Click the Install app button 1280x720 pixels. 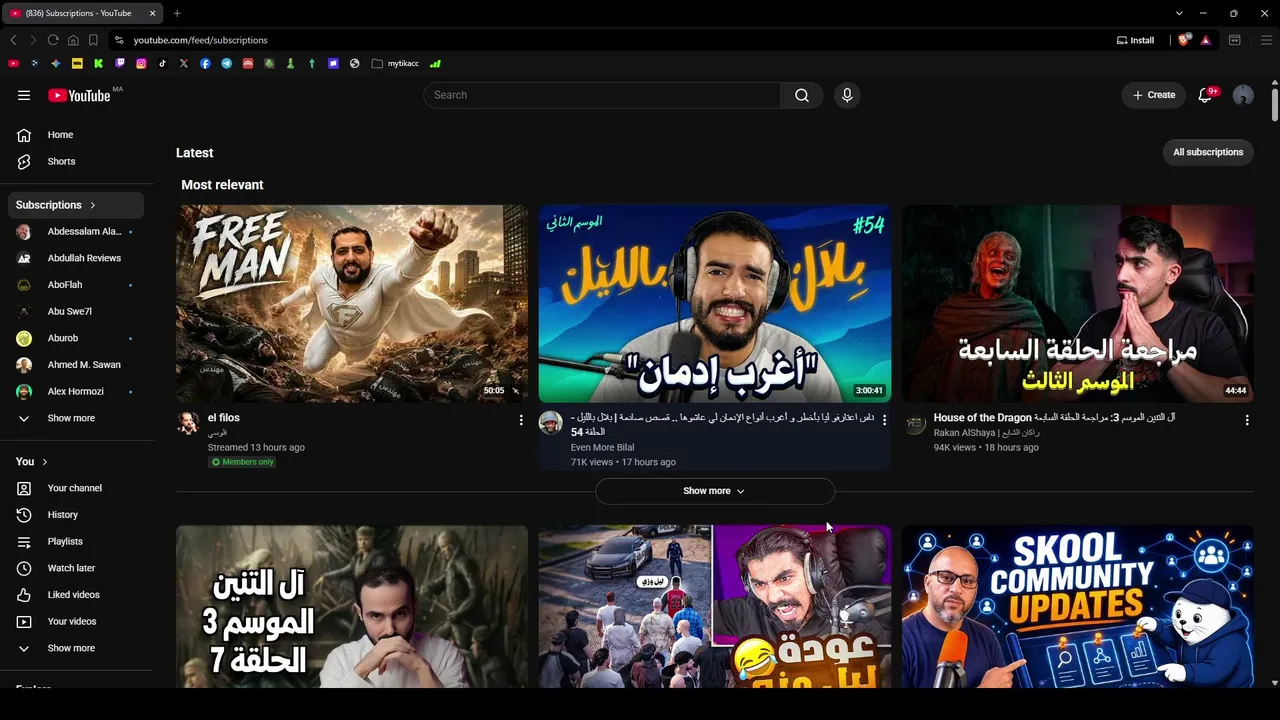point(1136,40)
